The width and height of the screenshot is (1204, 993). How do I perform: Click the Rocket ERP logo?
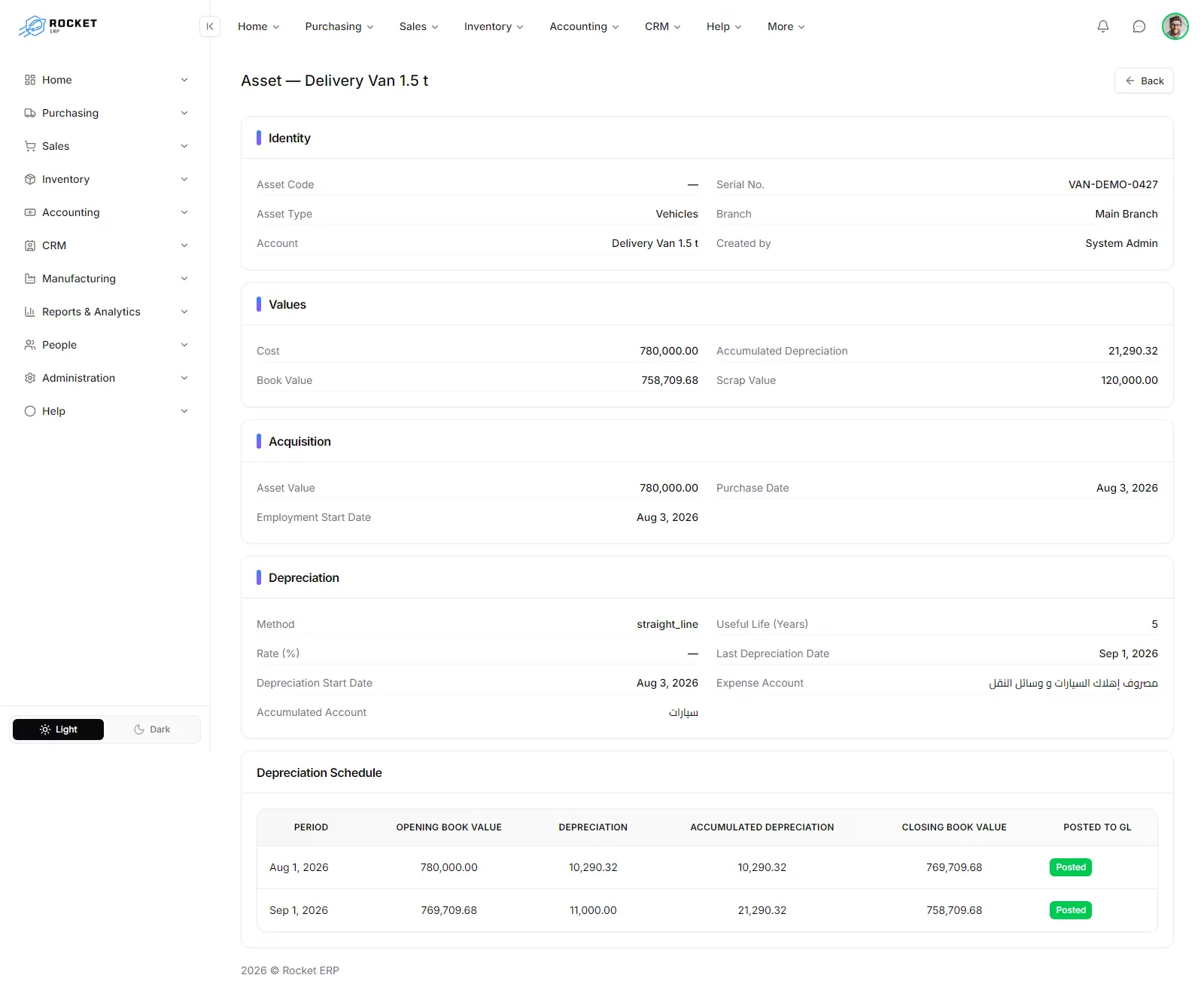(58, 26)
